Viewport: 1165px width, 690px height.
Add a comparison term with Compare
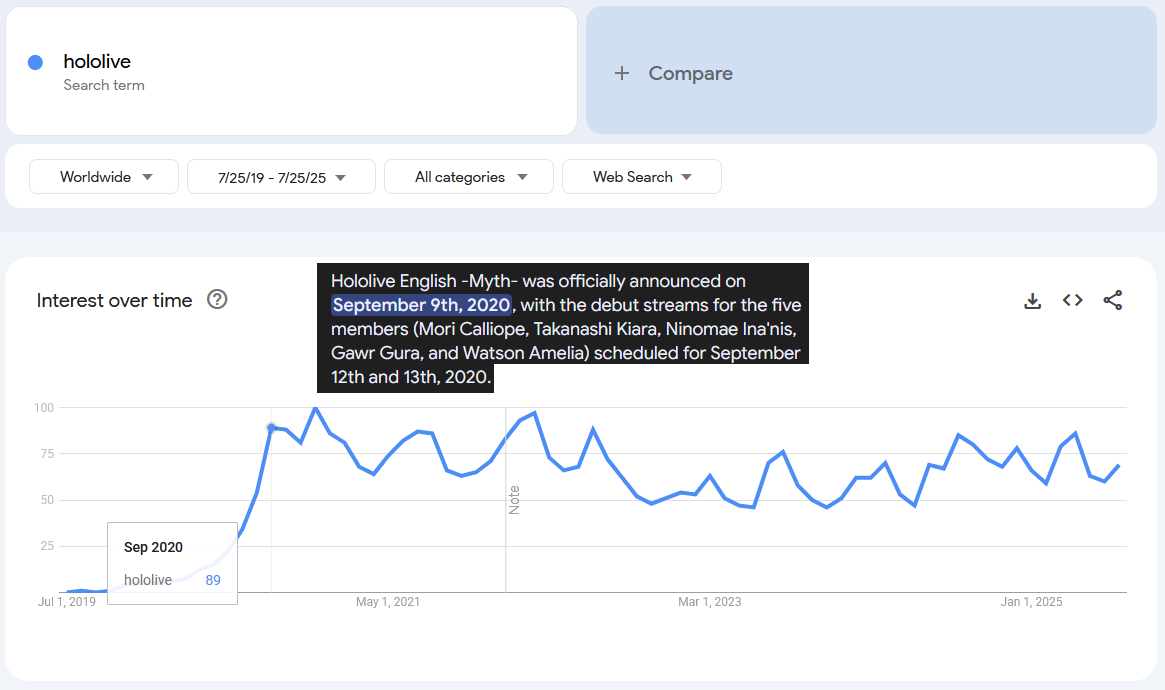690,73
